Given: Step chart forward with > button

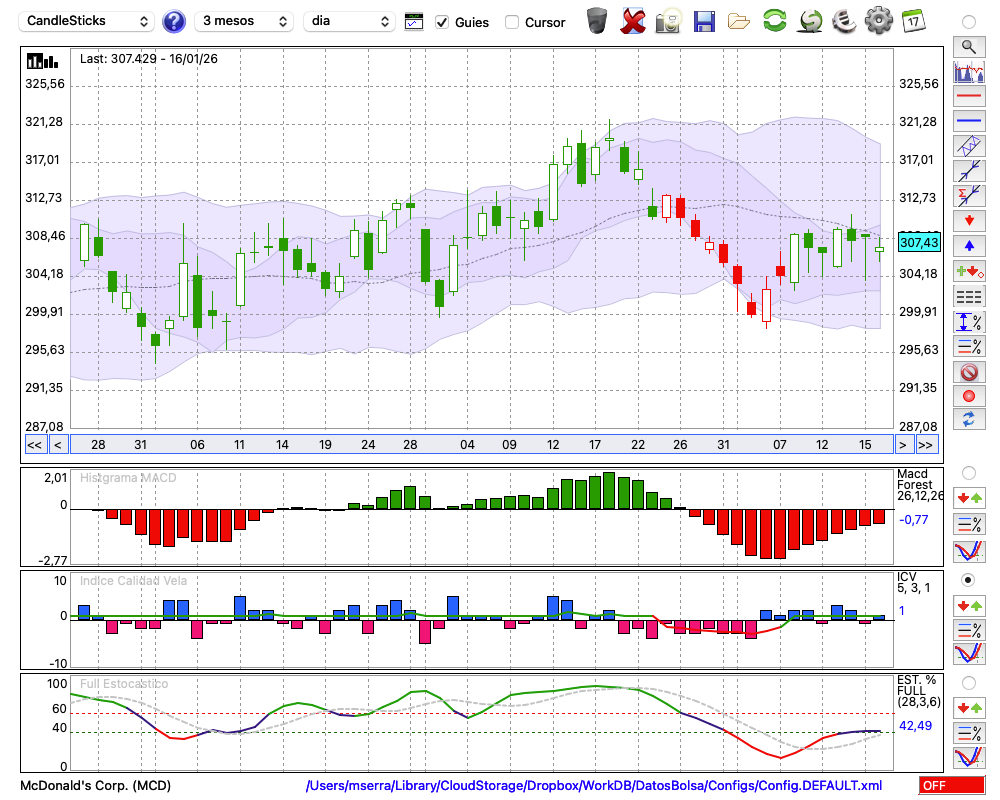Looking at the screenshot, I should point(902,445).
